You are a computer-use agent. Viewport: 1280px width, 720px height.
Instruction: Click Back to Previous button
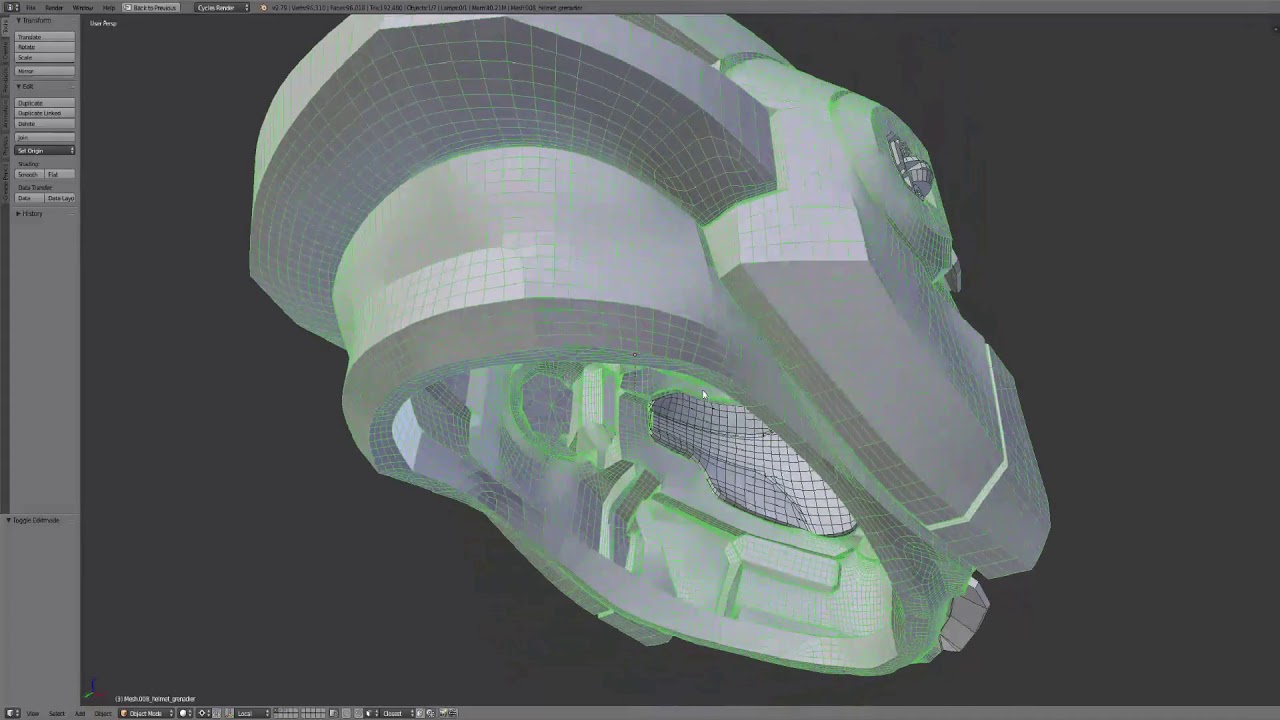pos(150,8)
